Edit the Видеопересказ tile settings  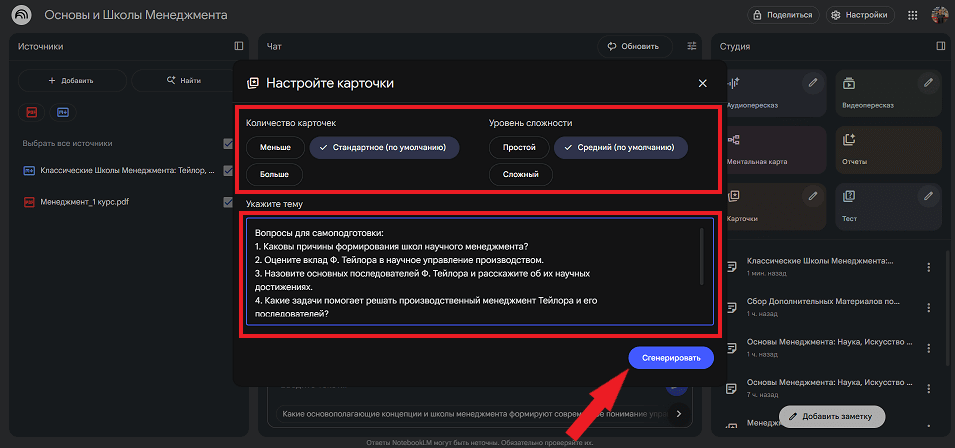[928, 83]
